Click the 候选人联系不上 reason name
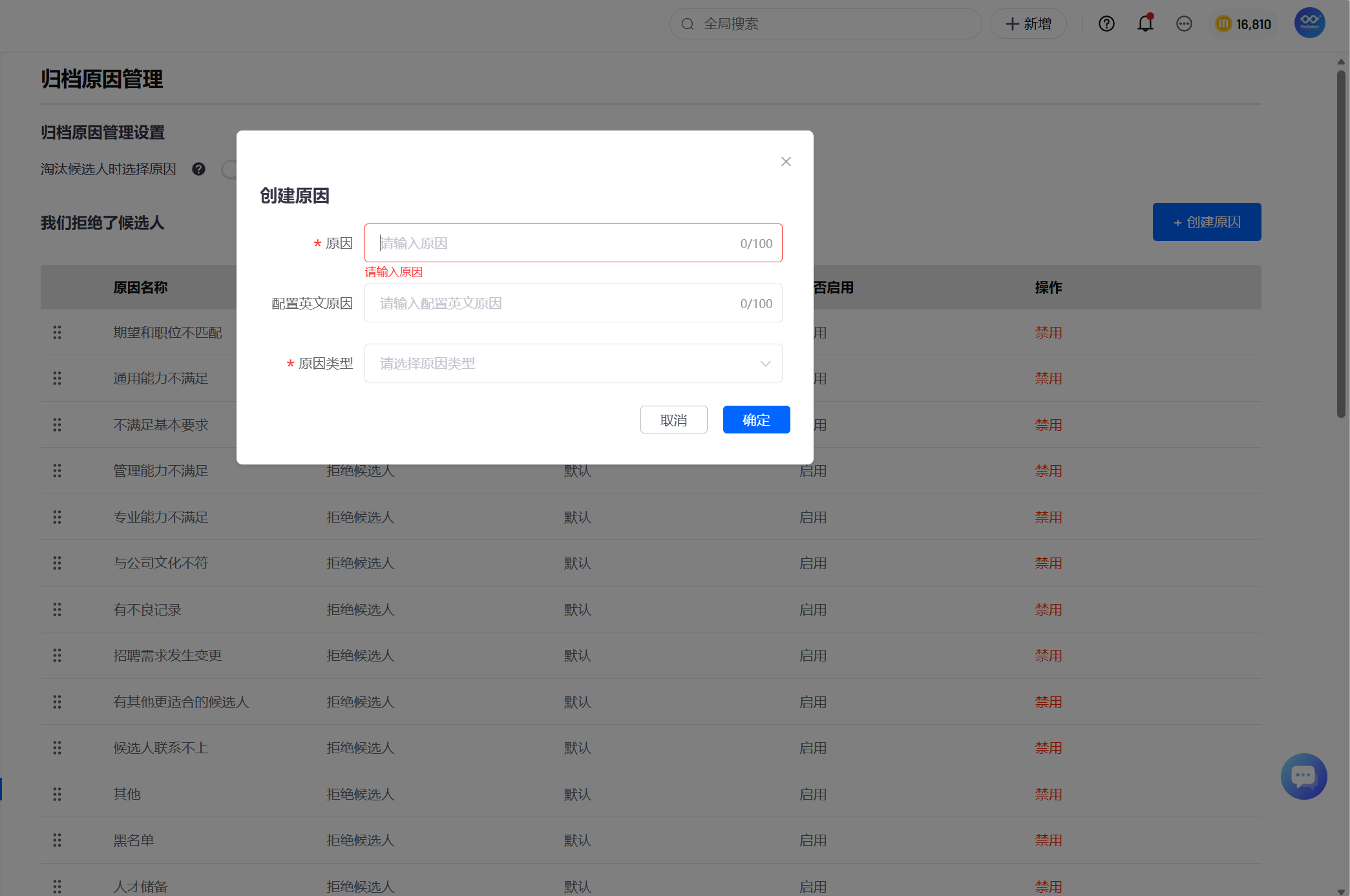The width and height of the screenshot is (1350, 896). point(160,747)
